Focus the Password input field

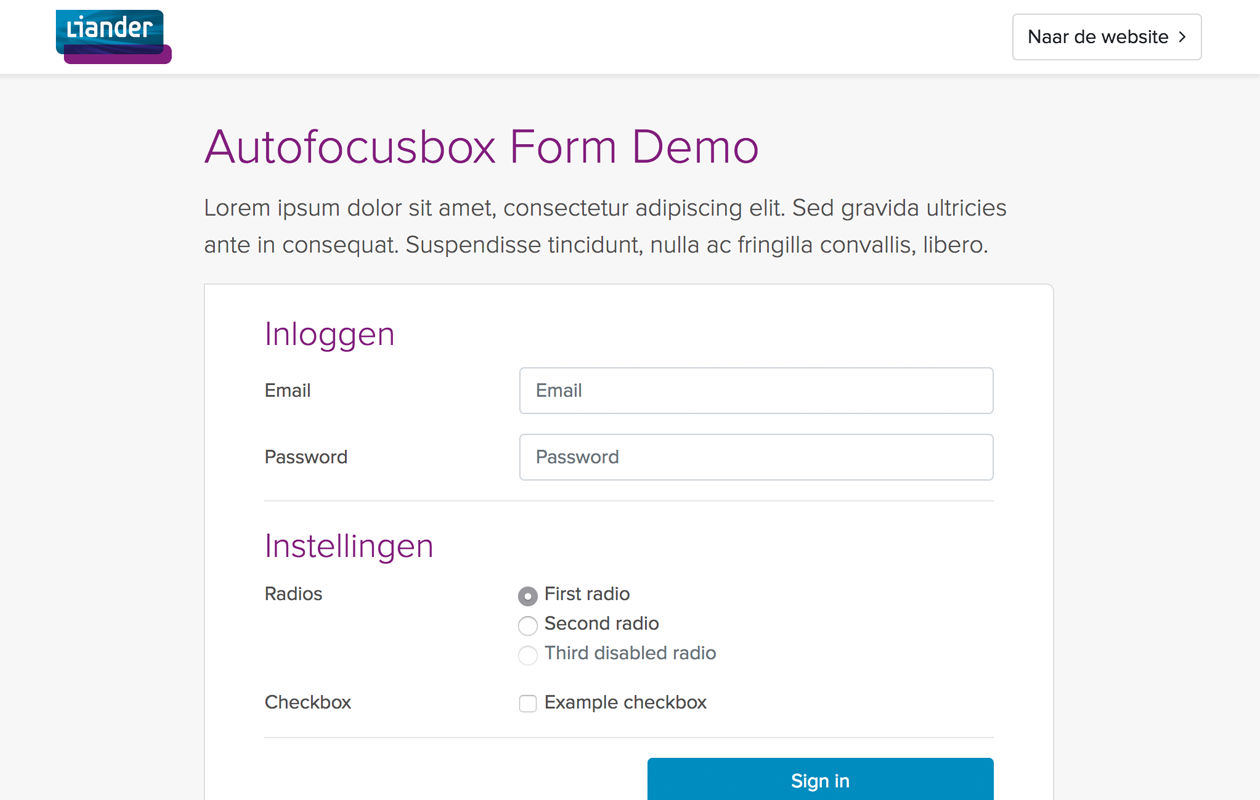click(755, 457)
